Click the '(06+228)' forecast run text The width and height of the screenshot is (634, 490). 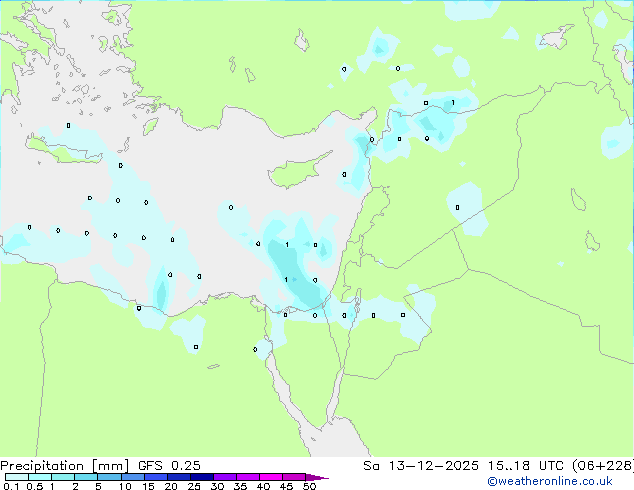click(x=603, y=466)
